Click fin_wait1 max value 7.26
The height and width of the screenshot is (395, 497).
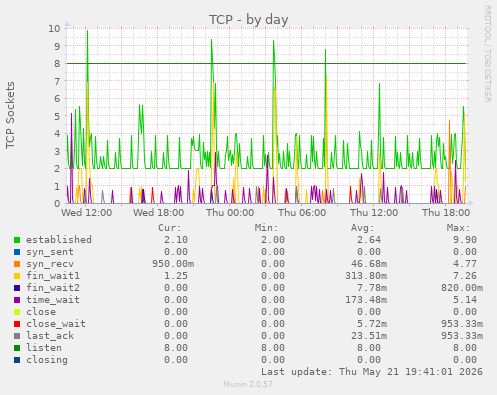click(465, 276)
